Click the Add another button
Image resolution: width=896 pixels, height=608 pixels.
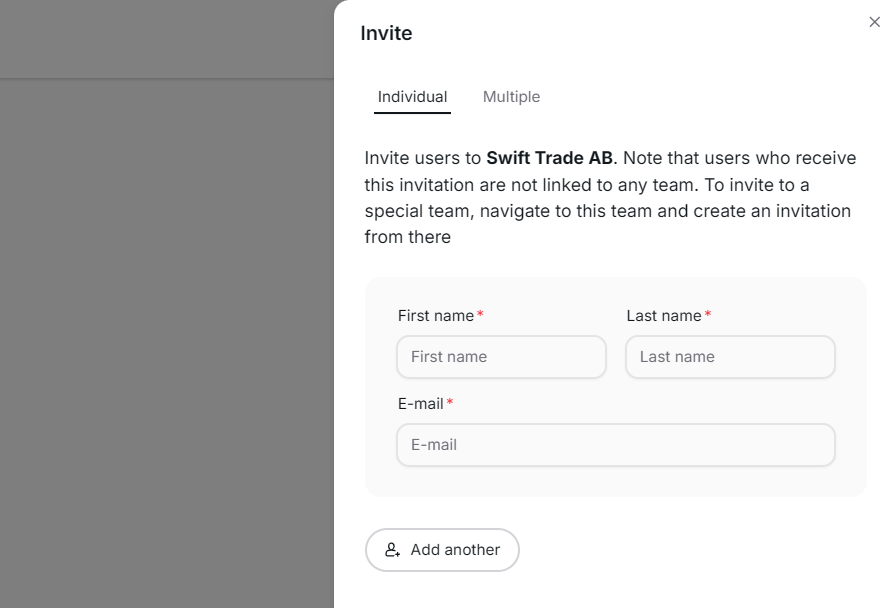(x=442, y=550)
